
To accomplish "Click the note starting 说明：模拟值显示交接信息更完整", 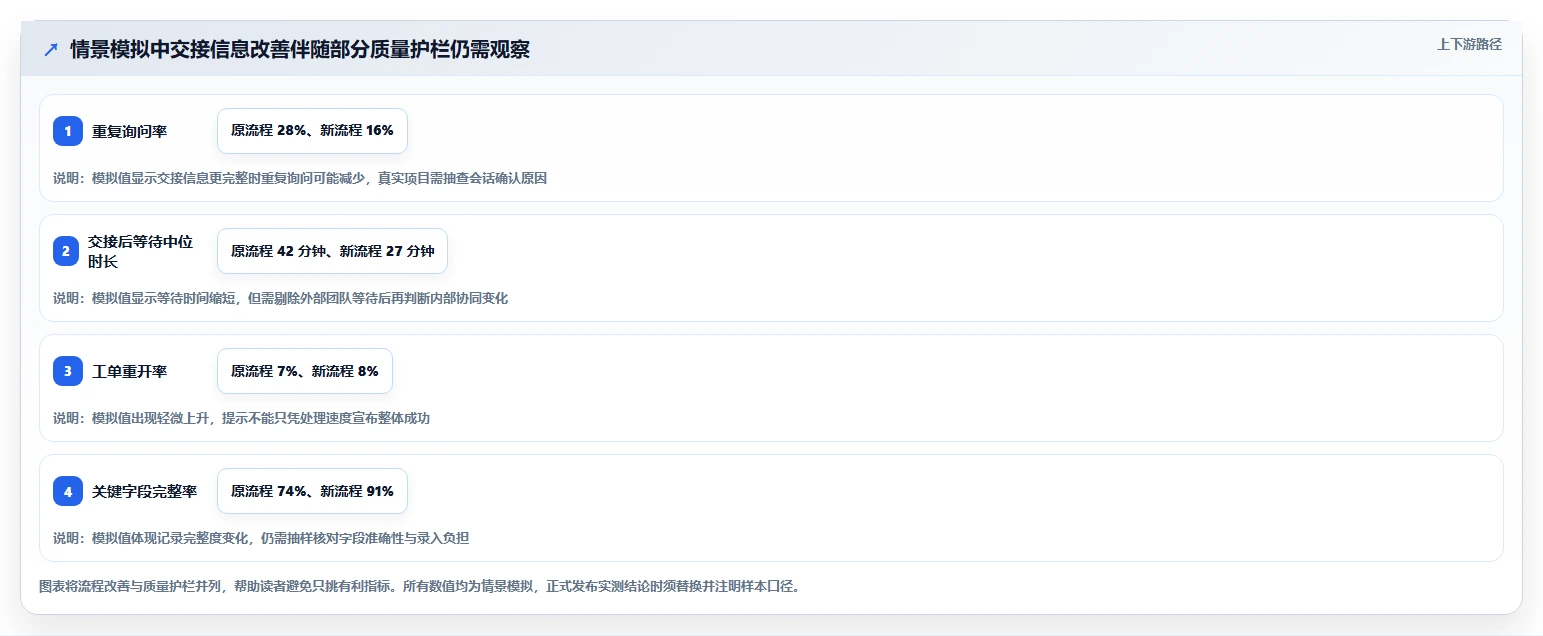I will 300,178.
